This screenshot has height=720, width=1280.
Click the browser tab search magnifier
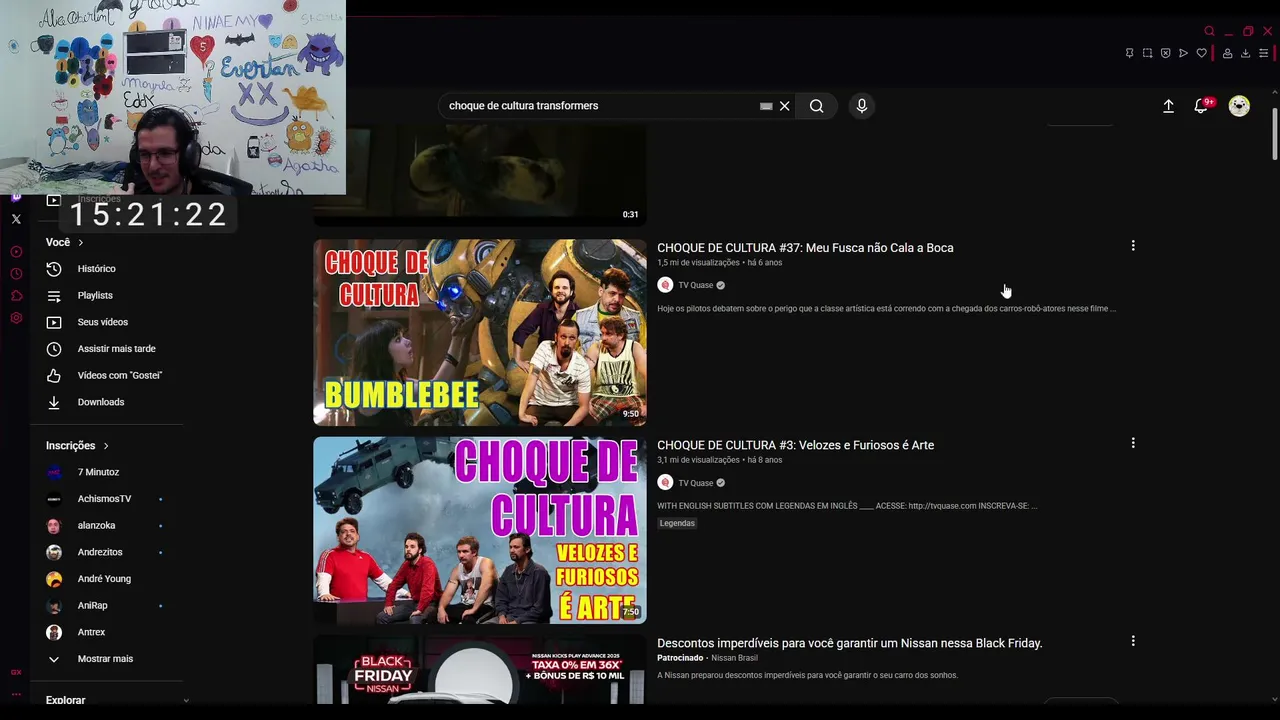(x=1209, y=31)
